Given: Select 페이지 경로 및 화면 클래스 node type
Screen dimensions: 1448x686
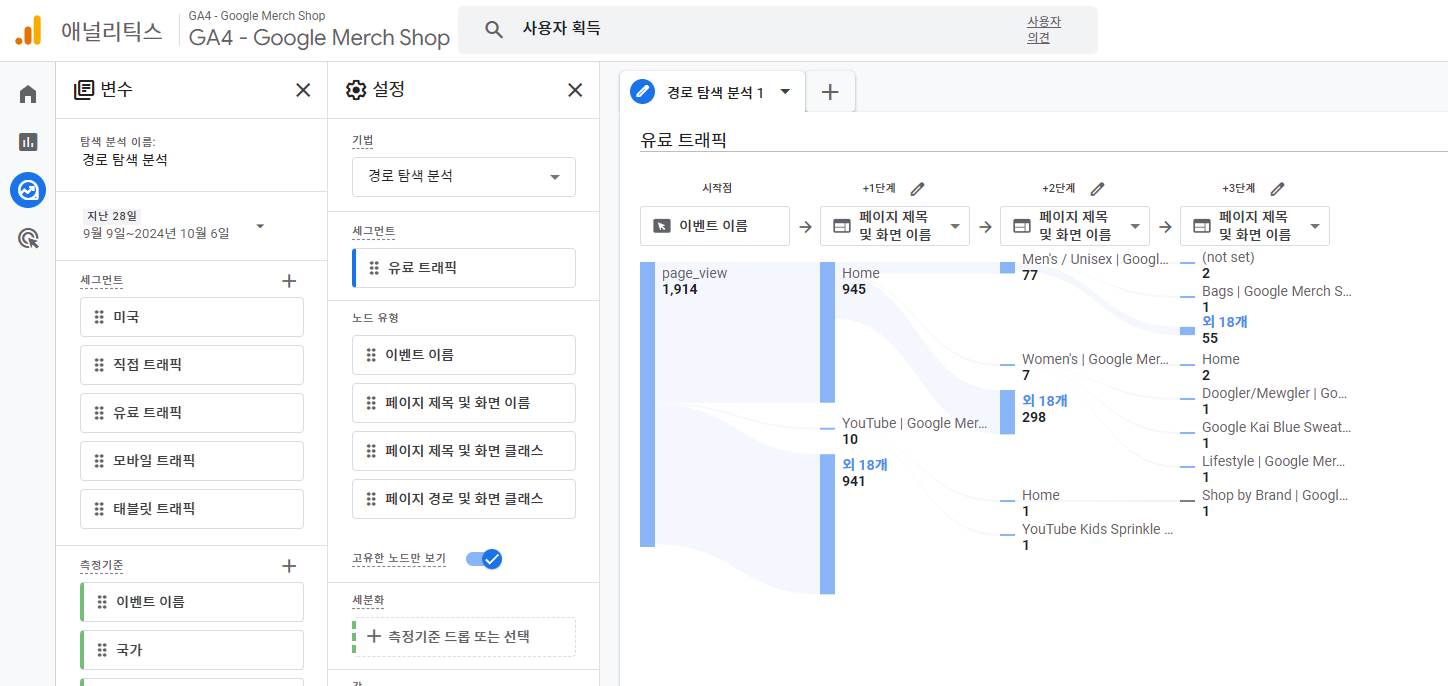Looking at the screenshot, I should 464,499.
